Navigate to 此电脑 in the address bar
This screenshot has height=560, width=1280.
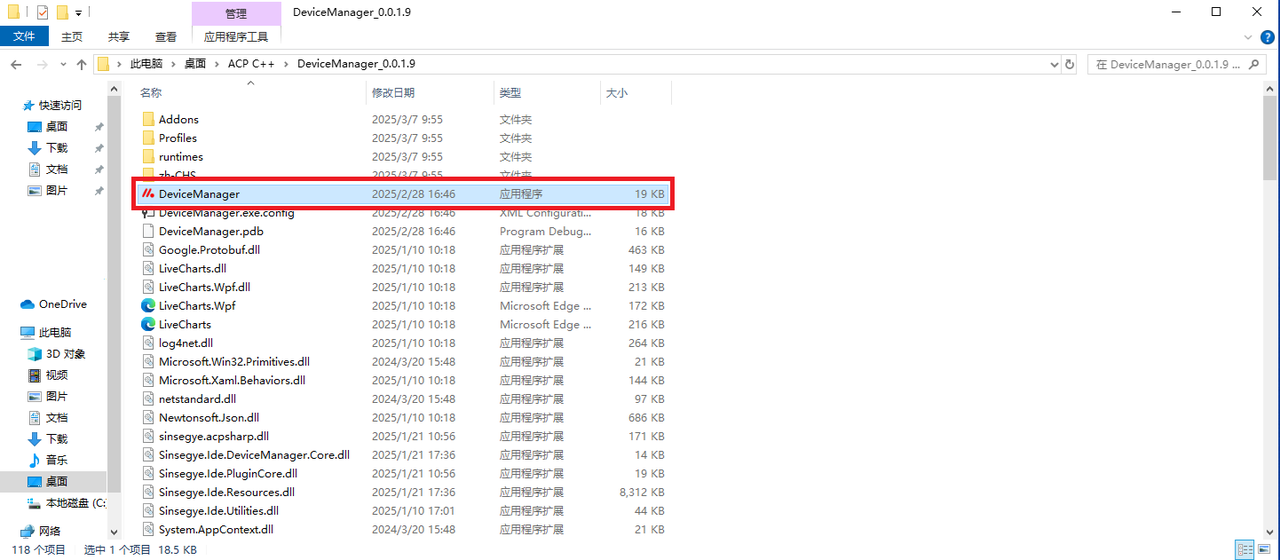click(146, 64)
